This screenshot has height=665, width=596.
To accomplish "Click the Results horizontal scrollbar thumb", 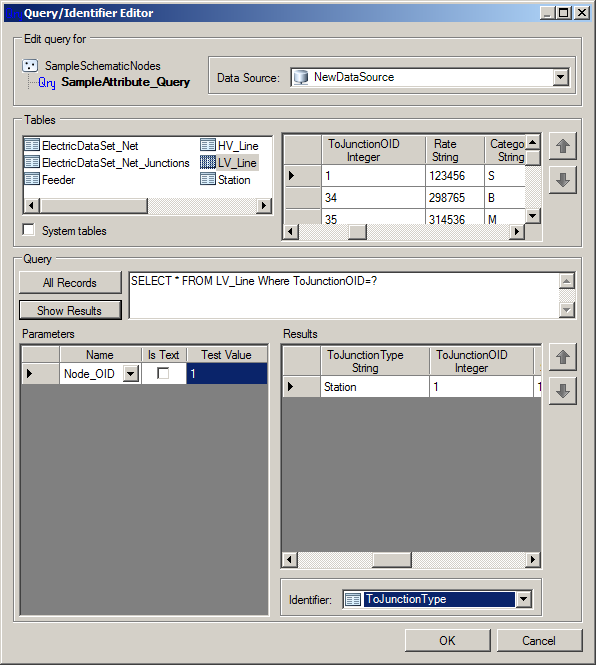I will click(x=392, y=559).
